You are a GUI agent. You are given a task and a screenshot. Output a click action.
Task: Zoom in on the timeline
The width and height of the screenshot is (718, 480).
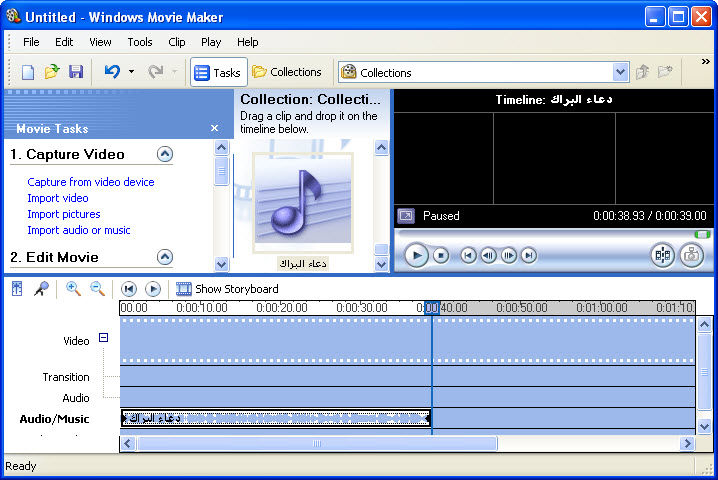(73, 289)
